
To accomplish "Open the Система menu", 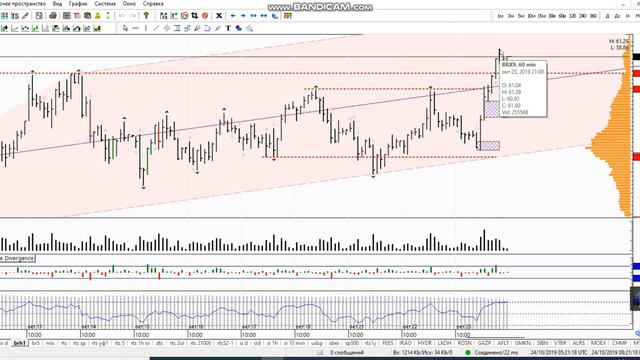I will pos(105,4).
